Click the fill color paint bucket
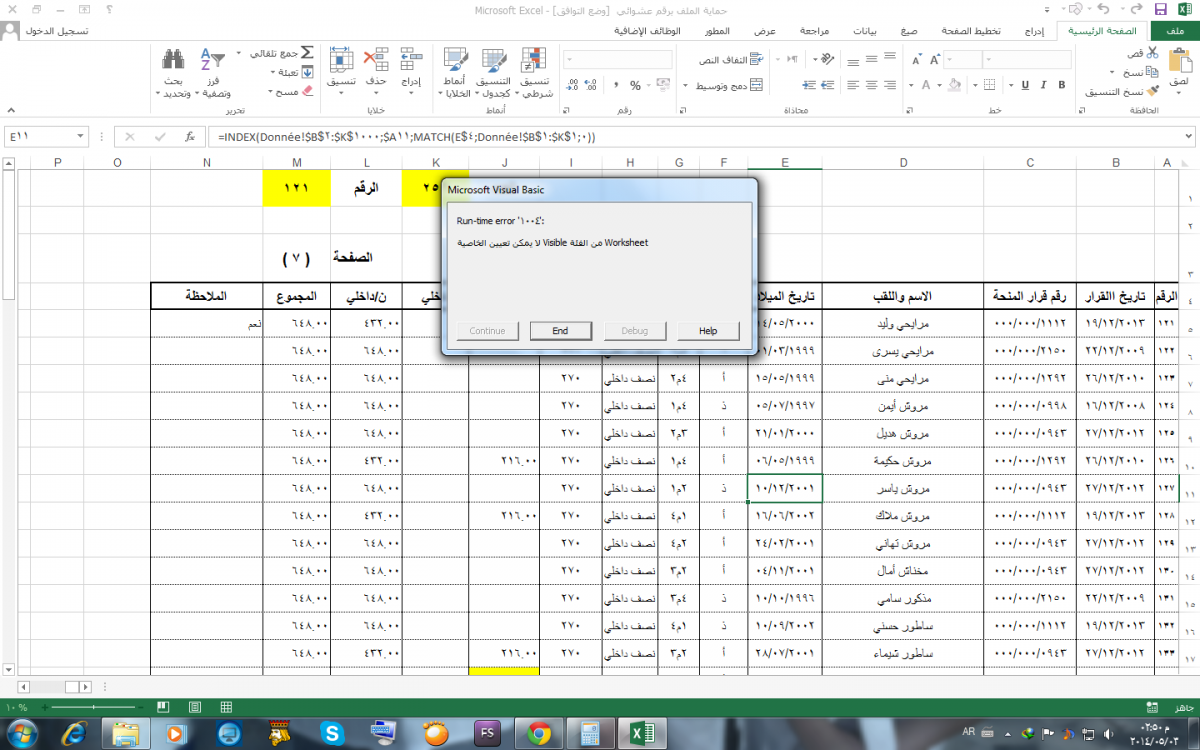Screen dimensions: 1200x750 954,85
